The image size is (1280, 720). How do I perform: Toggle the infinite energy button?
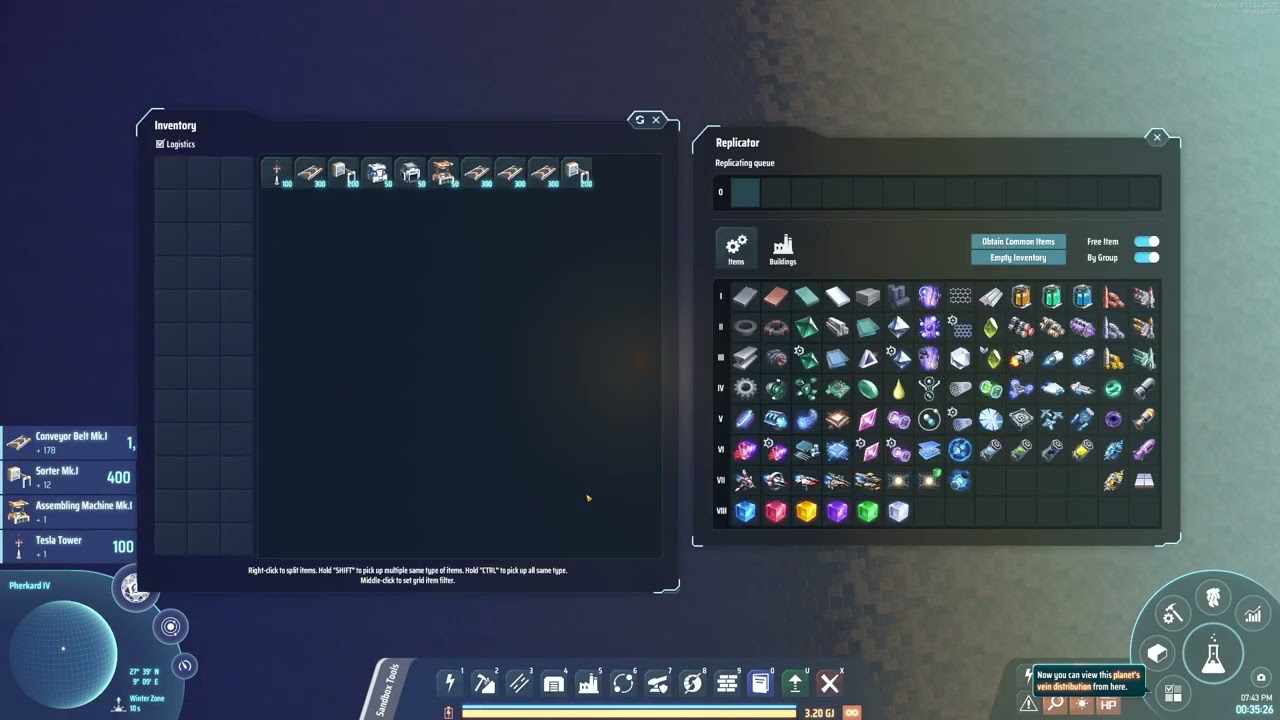852,713
